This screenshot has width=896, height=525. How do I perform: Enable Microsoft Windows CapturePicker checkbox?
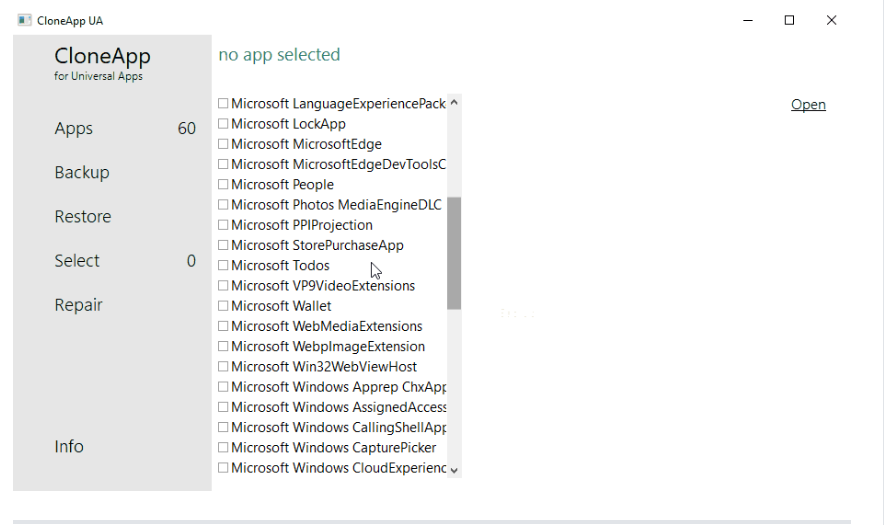[x=223, y=447]
